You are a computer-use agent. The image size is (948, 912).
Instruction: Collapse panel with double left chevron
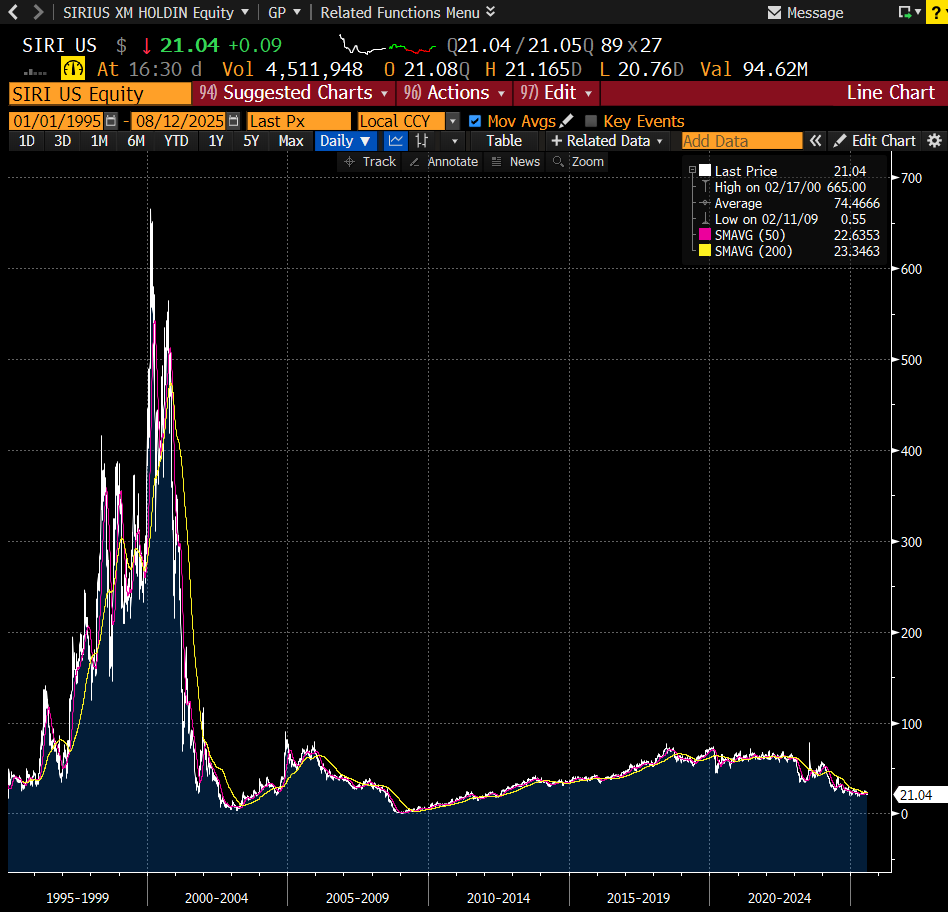tap(816, 141)
